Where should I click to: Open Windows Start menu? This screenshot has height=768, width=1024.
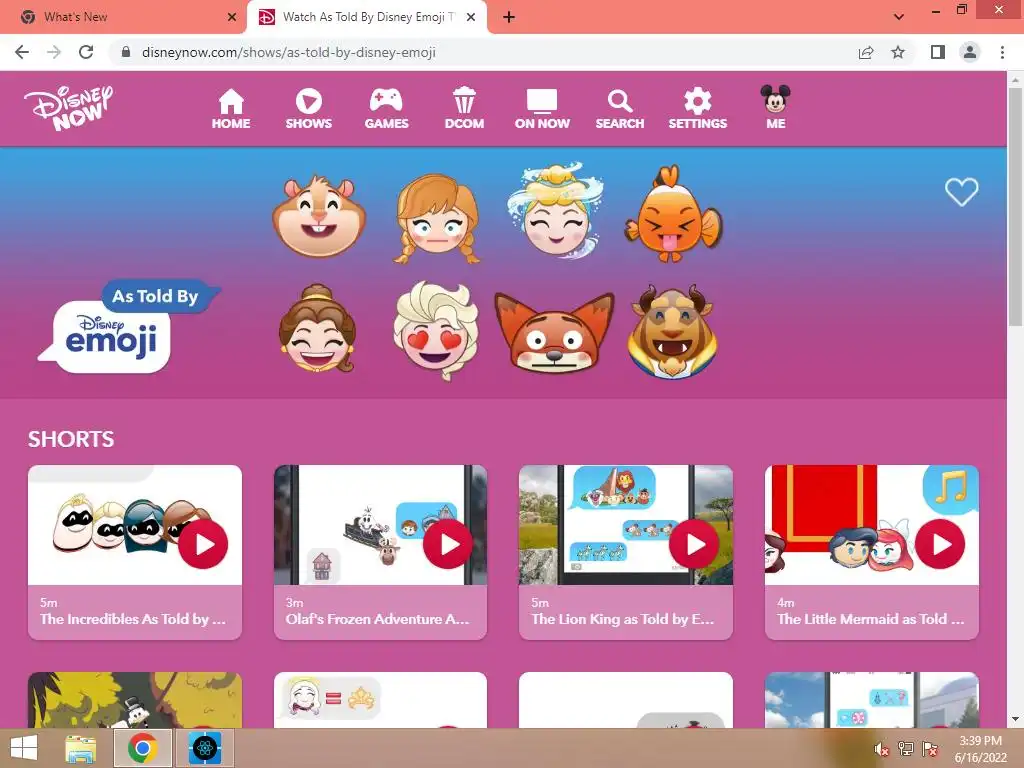[24, 748]
